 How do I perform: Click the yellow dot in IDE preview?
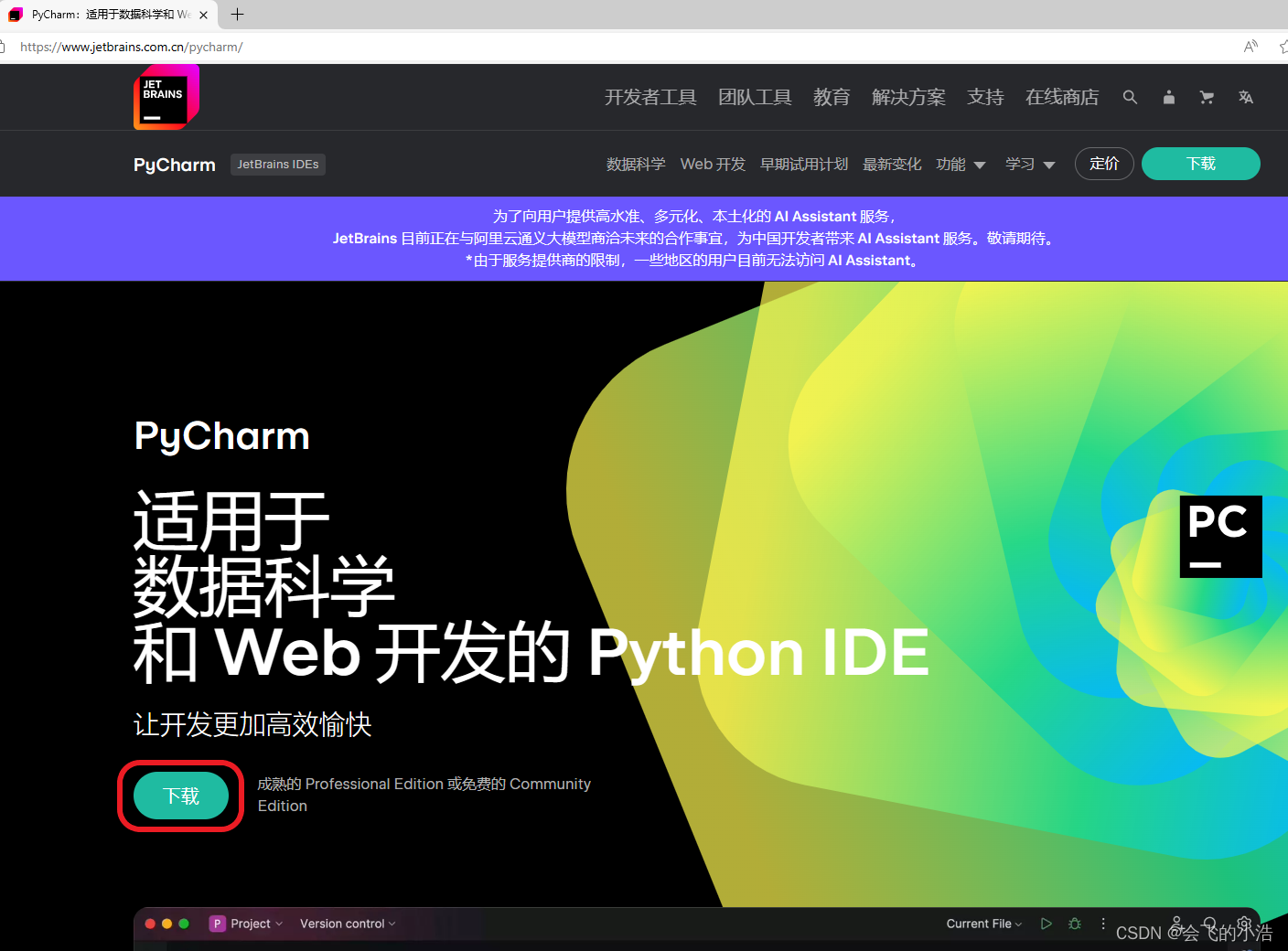pyautogui.click(x=166, y=924)
